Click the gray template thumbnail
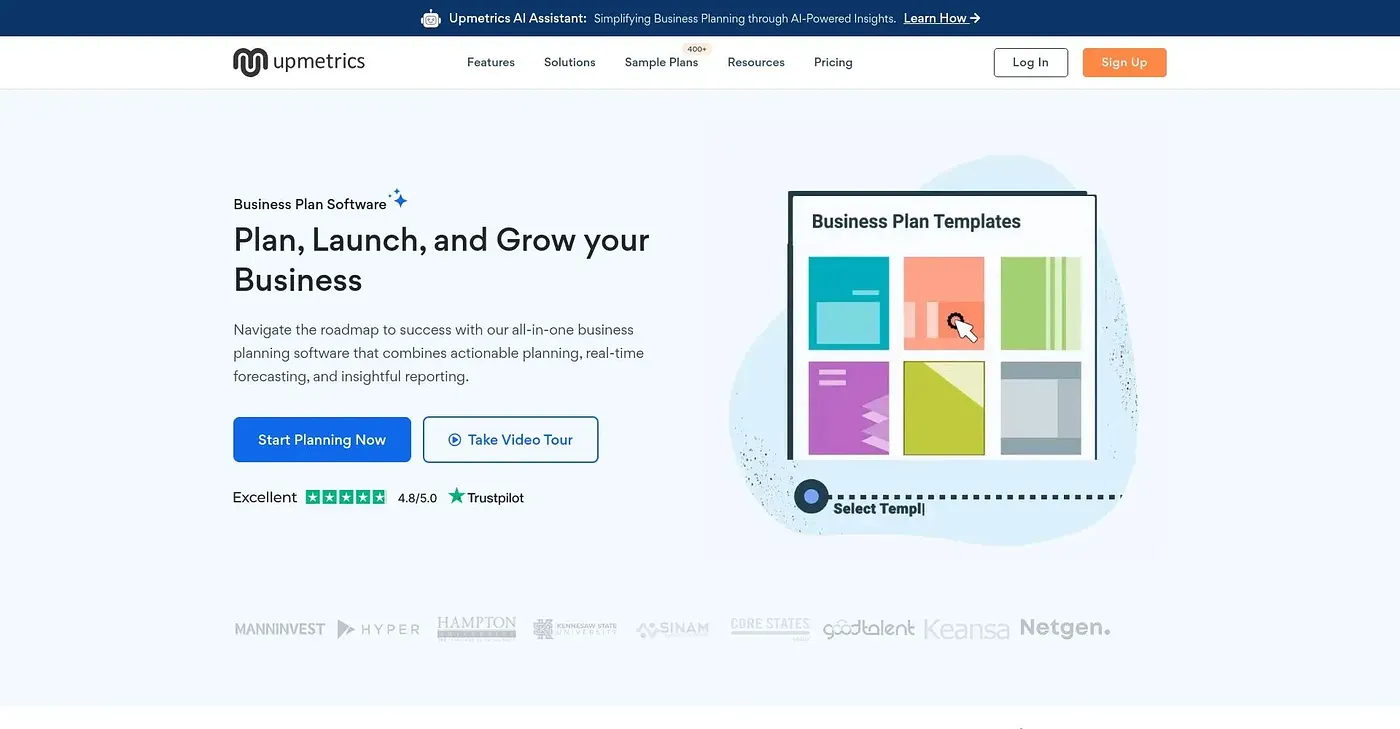1400x729 pixels. pos(1041,408)
